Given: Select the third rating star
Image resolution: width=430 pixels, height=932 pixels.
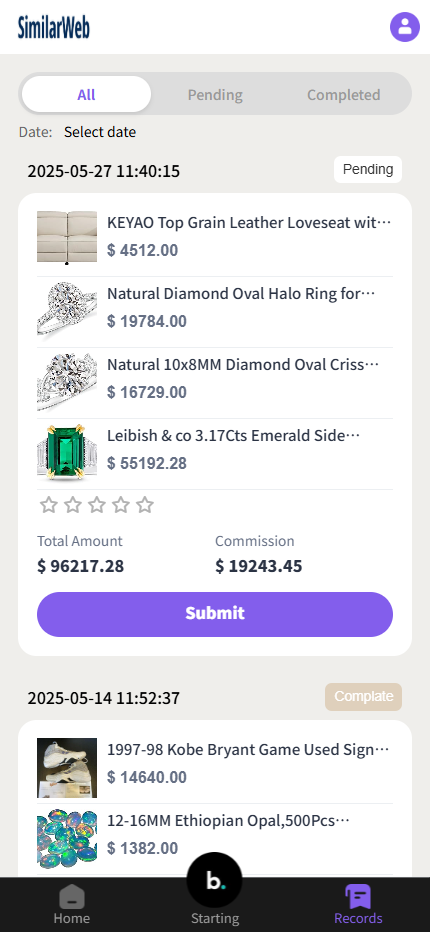Looking at the screenshot, I should 97,505.
